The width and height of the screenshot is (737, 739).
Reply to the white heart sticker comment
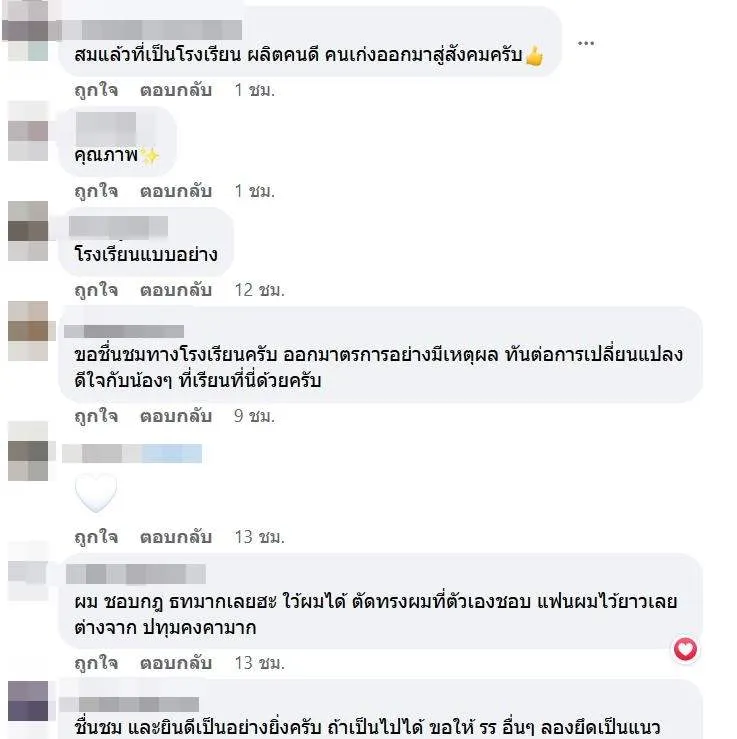pos(176,537)
